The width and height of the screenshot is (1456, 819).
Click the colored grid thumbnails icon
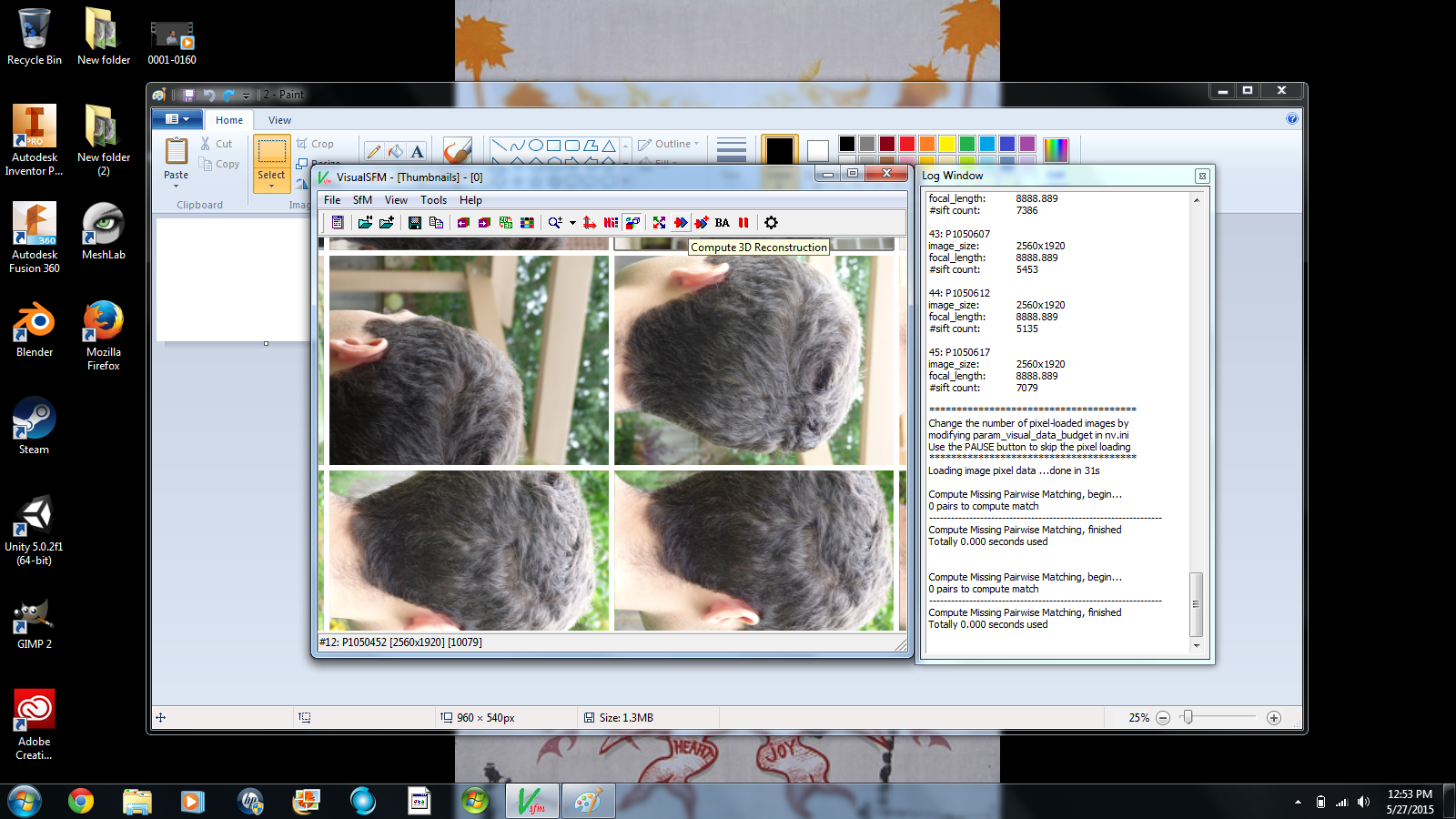pyautogui.click(x=527, y=223)
